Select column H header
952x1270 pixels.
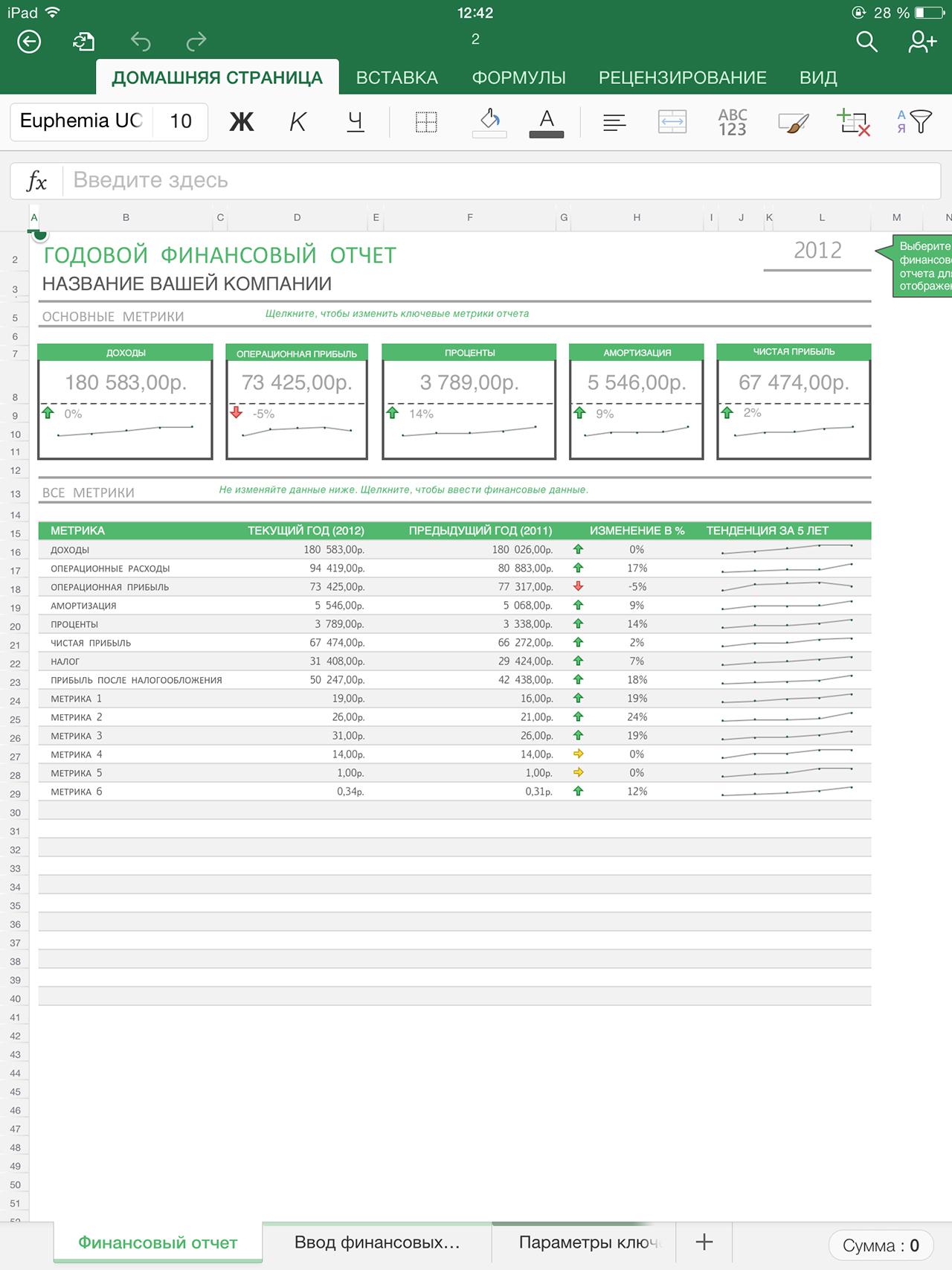click(x=637, y=218)
